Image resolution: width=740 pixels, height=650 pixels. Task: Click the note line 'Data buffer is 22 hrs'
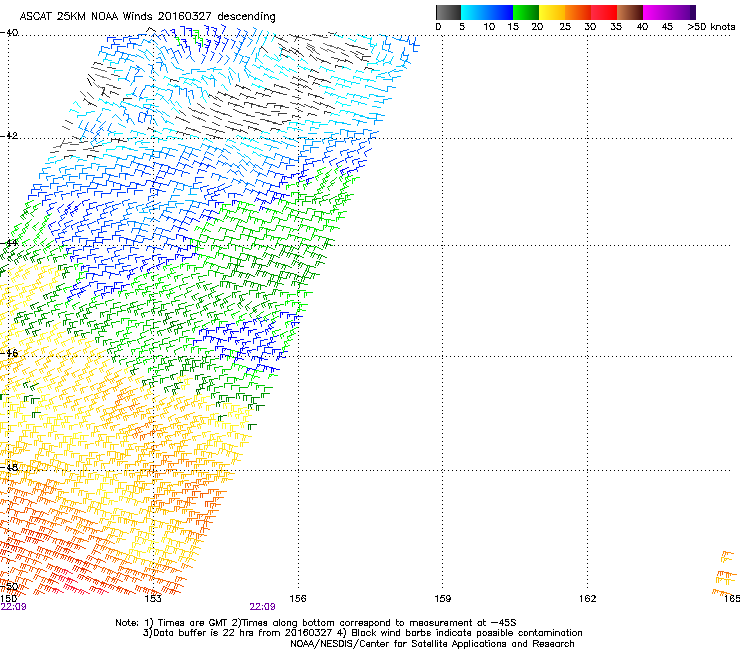(x=362, y=633)
